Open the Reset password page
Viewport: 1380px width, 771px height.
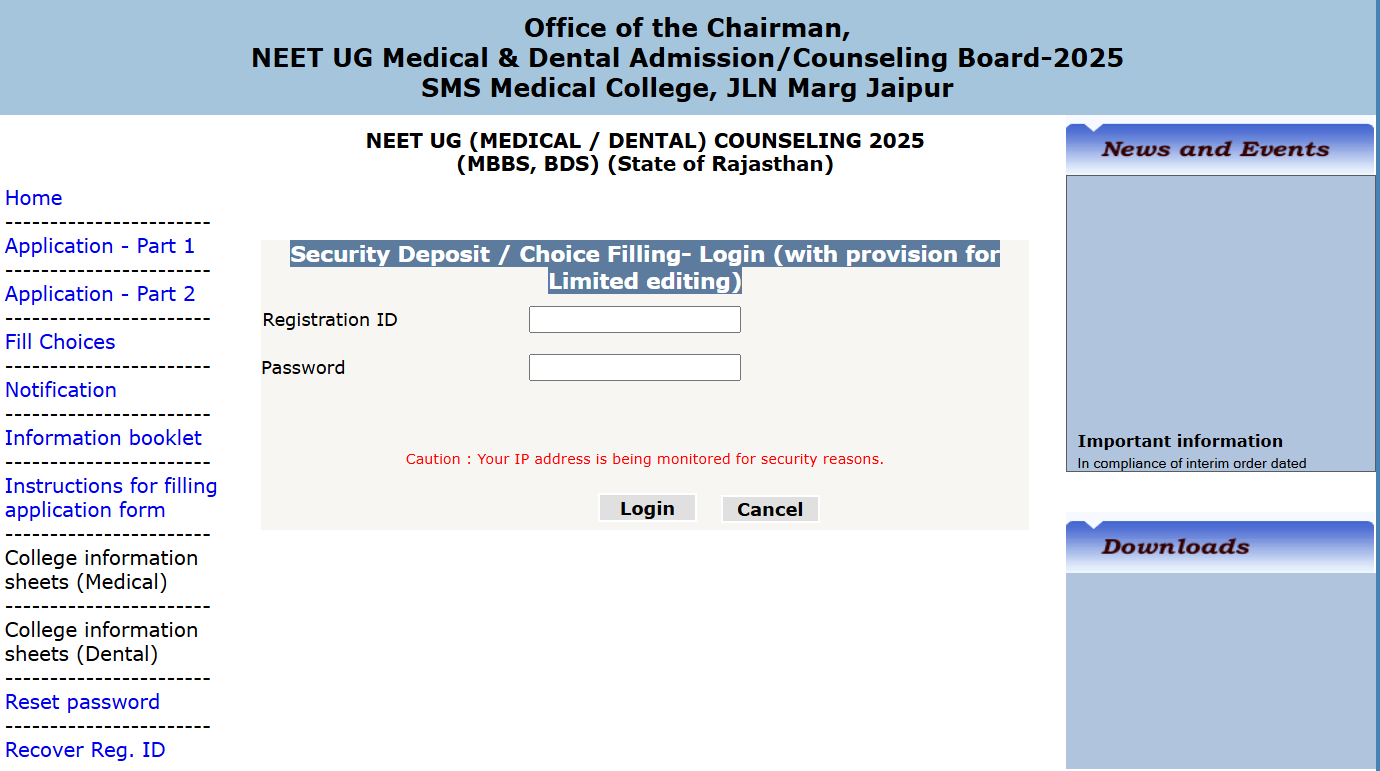coord(82,702)
